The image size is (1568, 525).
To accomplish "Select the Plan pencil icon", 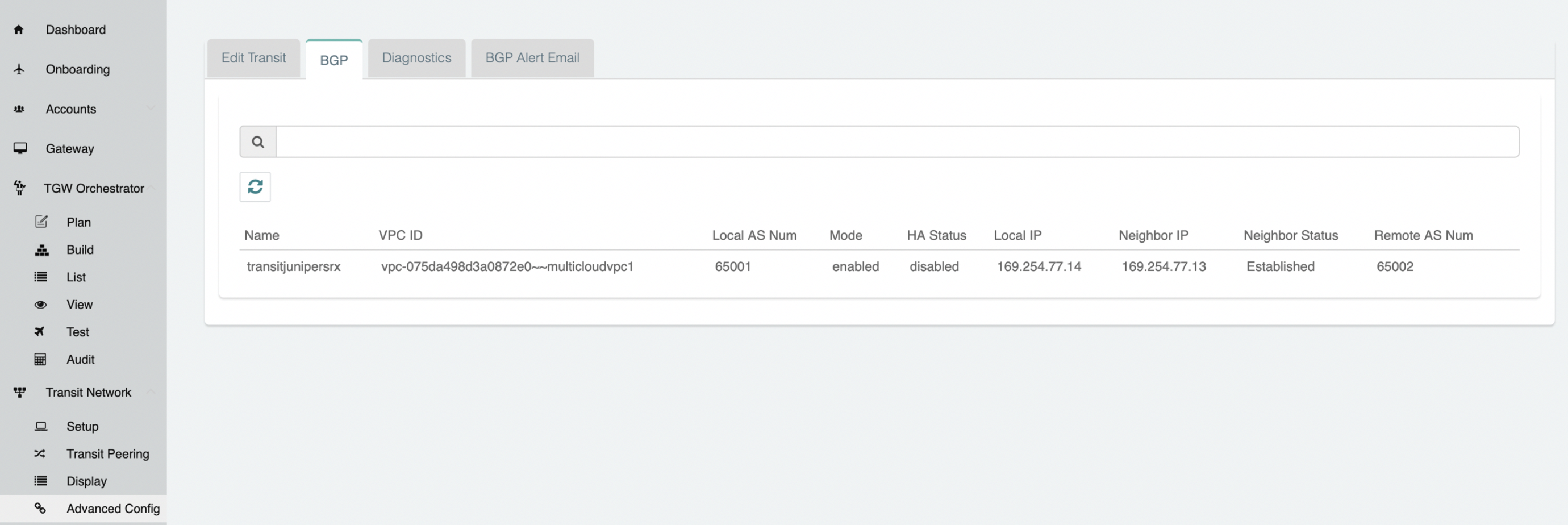I will click(x=40, y=222).
